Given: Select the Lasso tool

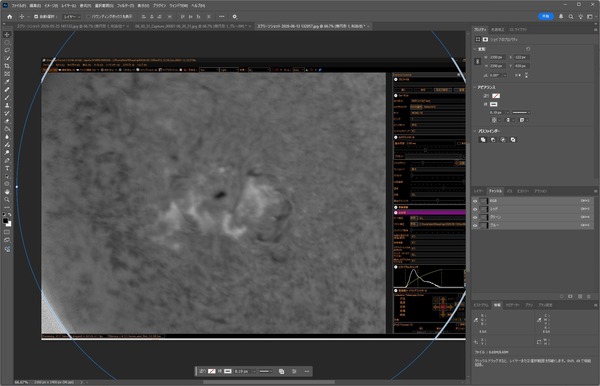Looking at the screenshot, I should [7, 50].
